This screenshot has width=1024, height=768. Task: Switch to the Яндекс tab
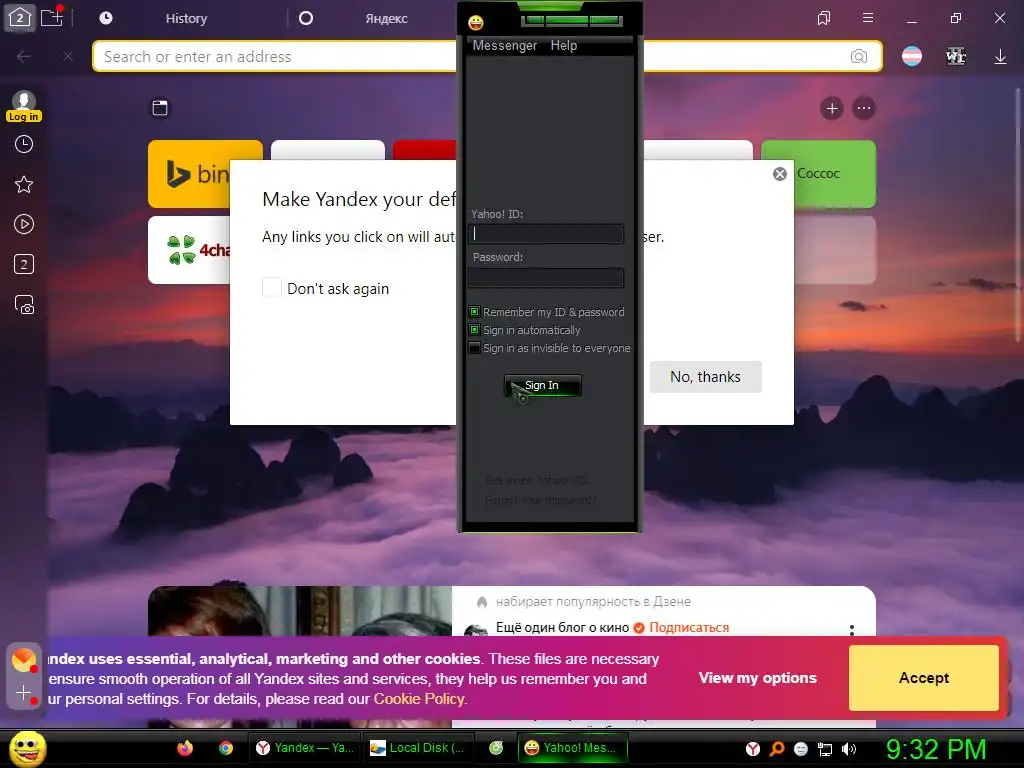386,18
